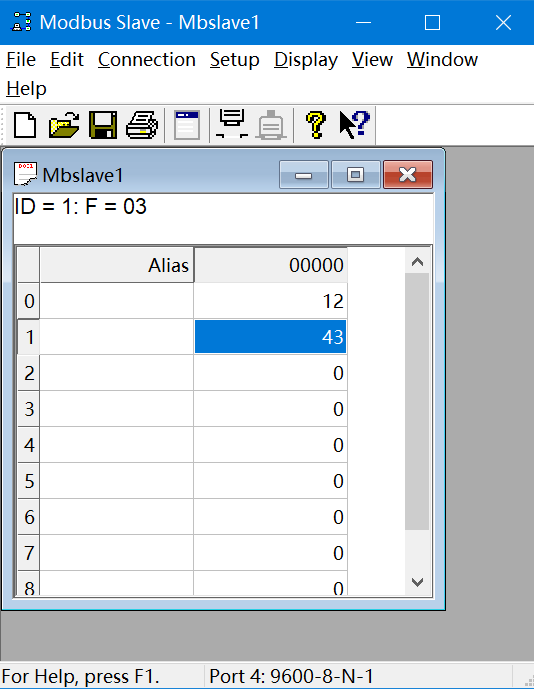Open the Display menu
The height and width of the screenshot is (689, 534).
pos(306,59)
